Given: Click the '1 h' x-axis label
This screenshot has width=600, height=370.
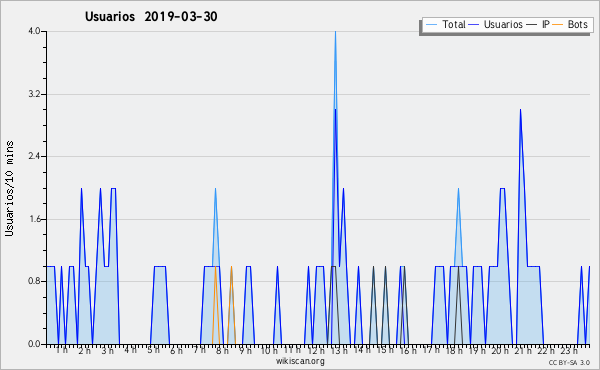Looking at the screenshot, I should click(62, 350).
